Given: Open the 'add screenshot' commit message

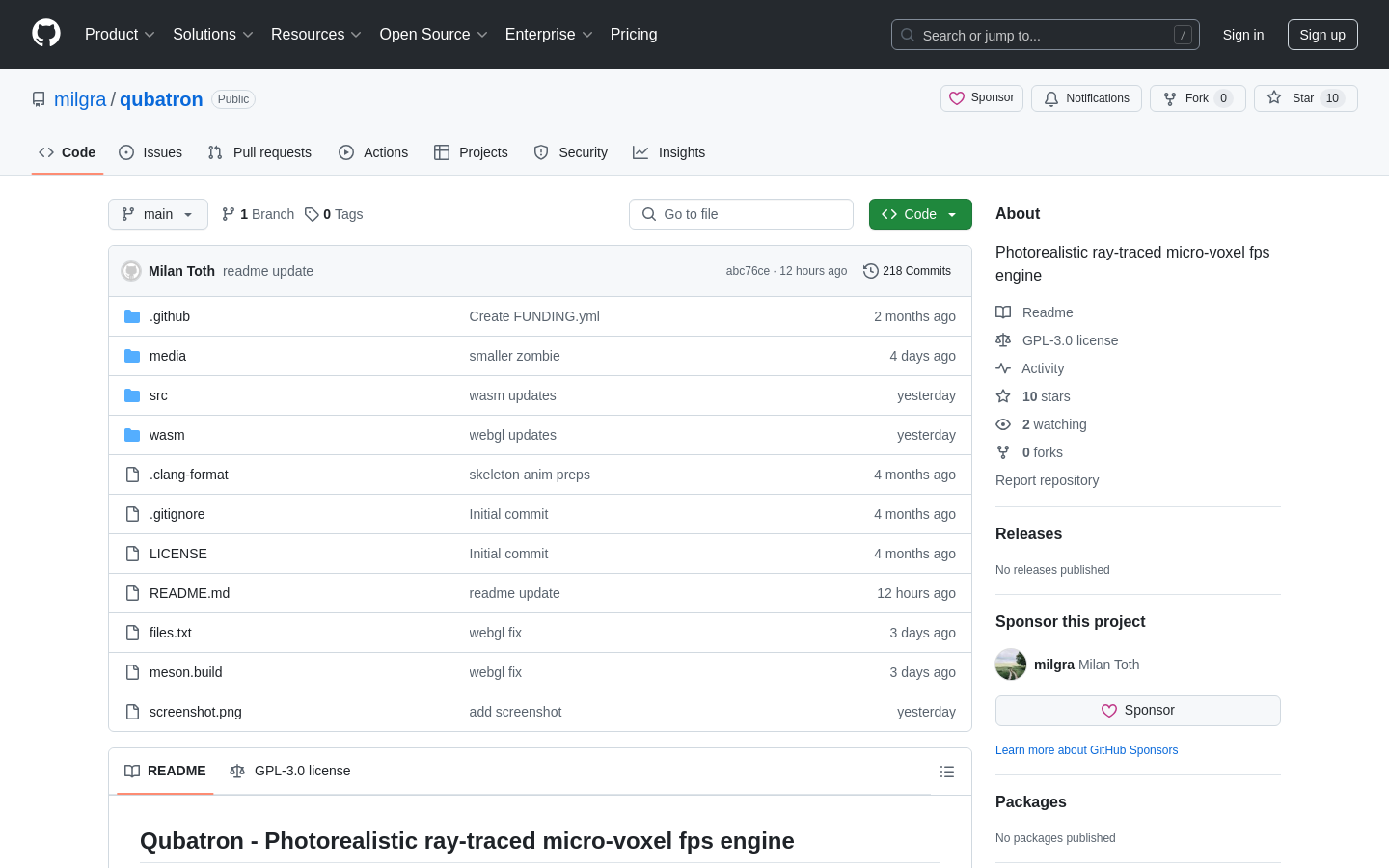Looking at the screenshot, I should click(x=515, y=712).
